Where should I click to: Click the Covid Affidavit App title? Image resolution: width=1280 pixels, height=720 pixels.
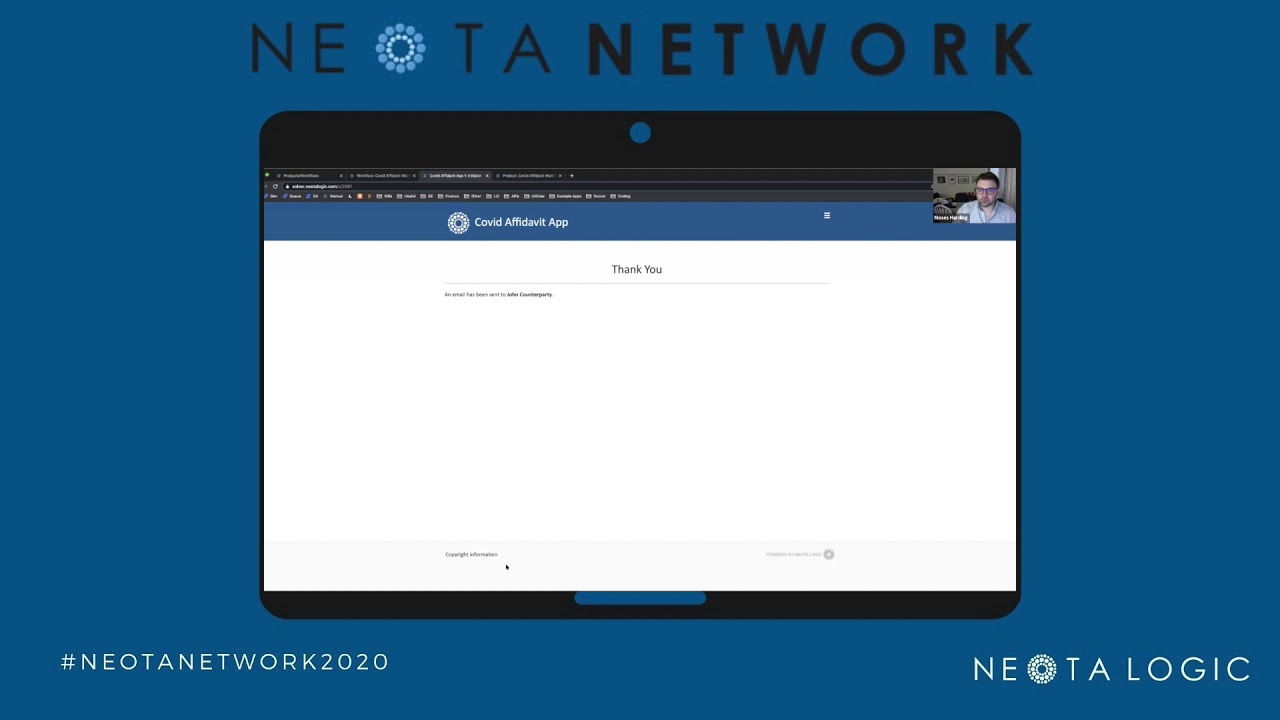pyautogui.click(x=521, y=222)
